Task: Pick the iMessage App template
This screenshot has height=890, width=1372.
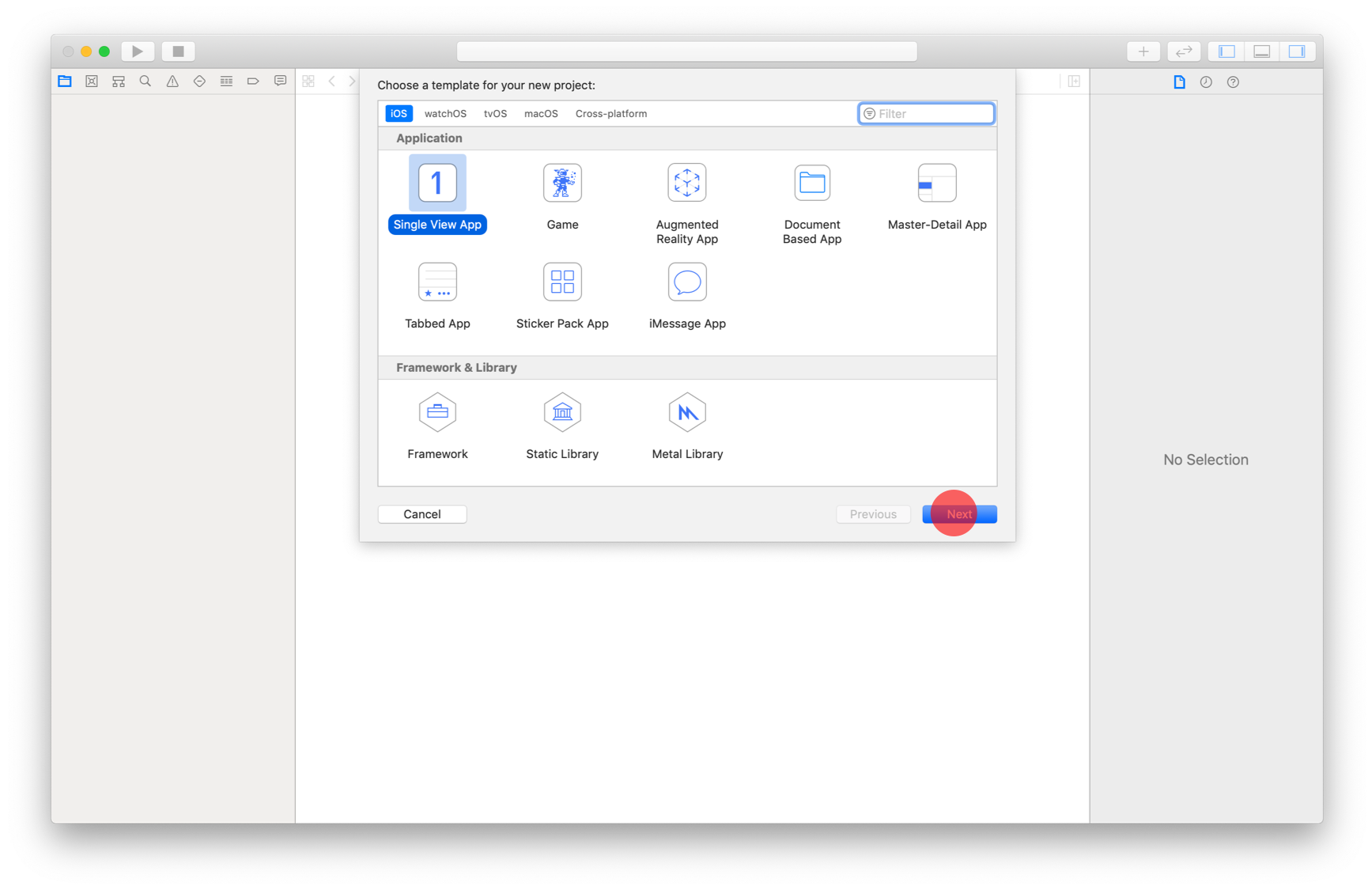Action: [686, 295]
